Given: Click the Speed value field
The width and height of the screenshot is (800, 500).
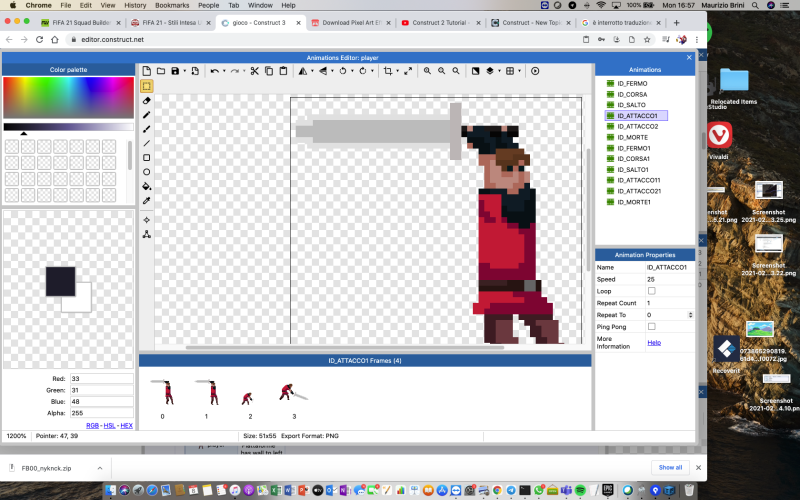Looking at the screenshot, I should coord(669,279).
